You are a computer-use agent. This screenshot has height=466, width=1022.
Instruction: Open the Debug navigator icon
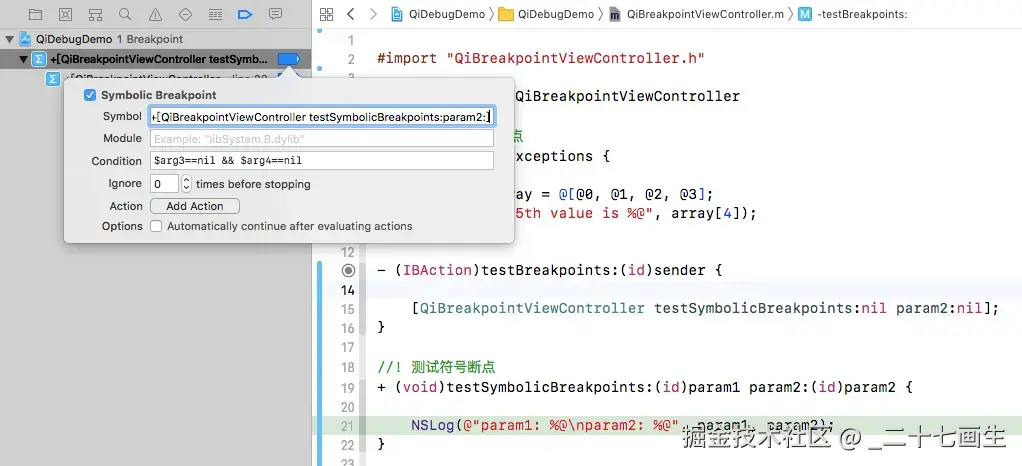215,14
